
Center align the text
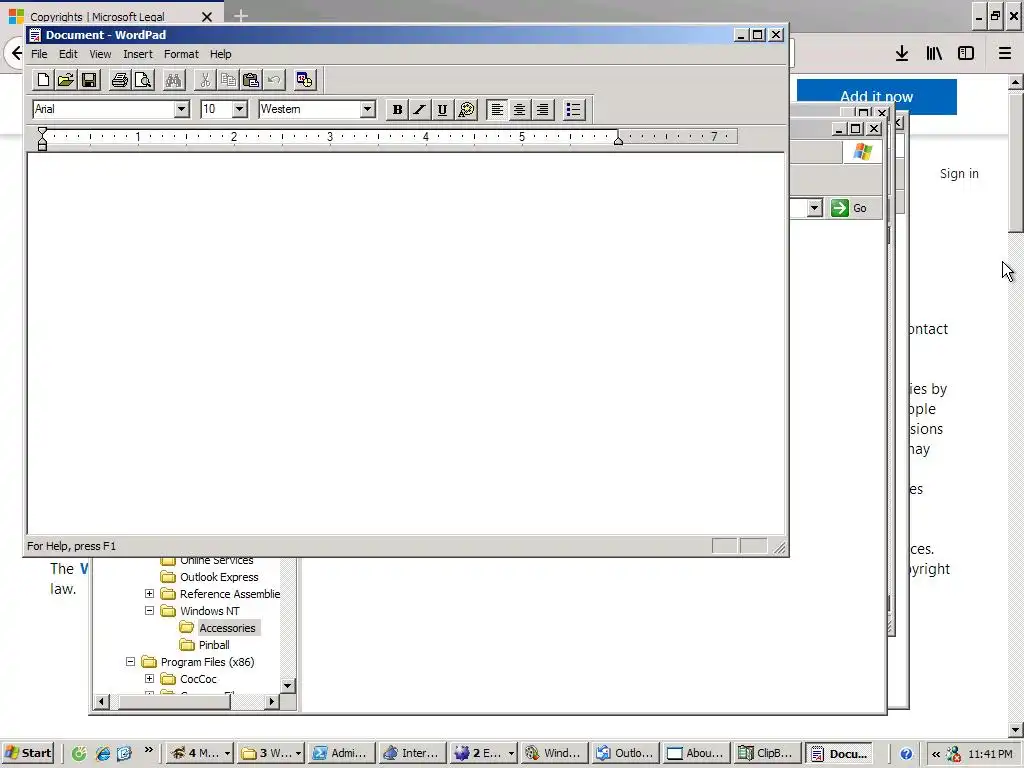click(519, 110)
